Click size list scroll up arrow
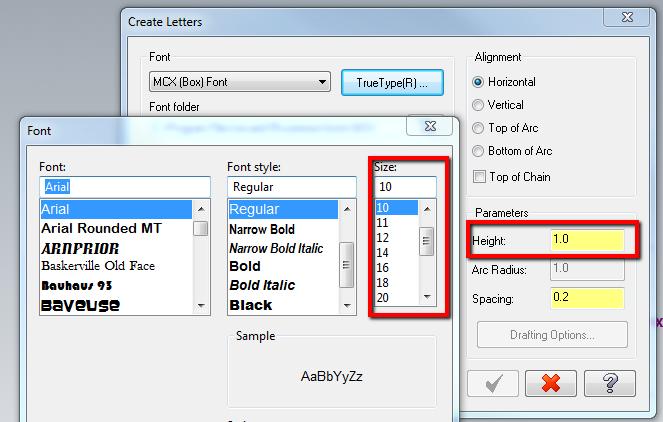Screen dimensions: 663x422 pyautogui.click(x=427, y=209)
